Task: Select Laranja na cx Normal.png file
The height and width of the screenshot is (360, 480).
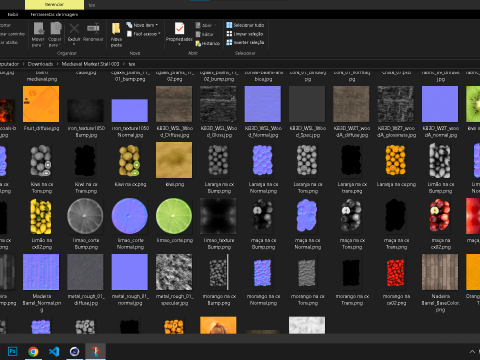Action: [x=263, y=160]
